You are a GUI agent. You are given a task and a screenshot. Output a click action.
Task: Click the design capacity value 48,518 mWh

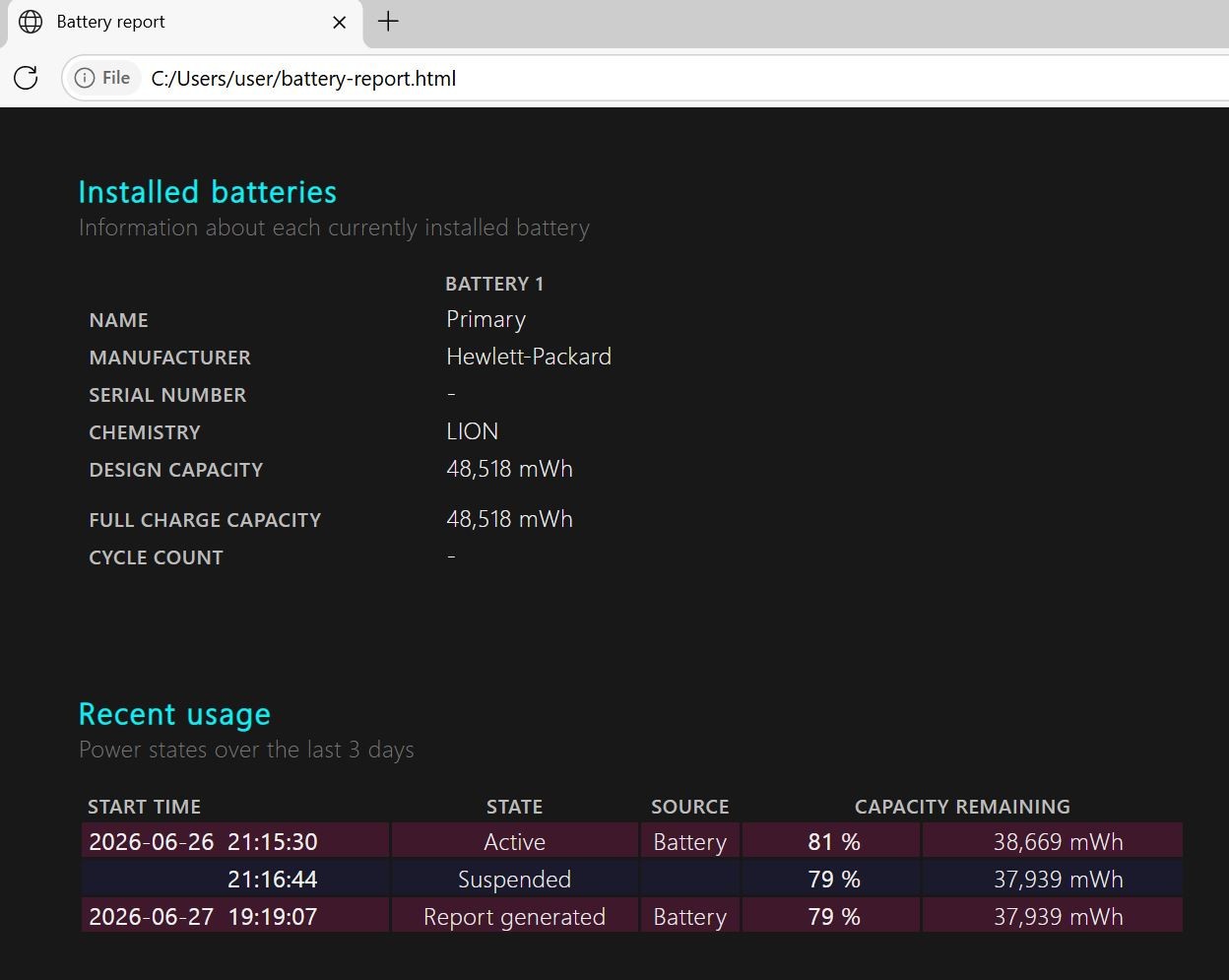coord(509,469)
